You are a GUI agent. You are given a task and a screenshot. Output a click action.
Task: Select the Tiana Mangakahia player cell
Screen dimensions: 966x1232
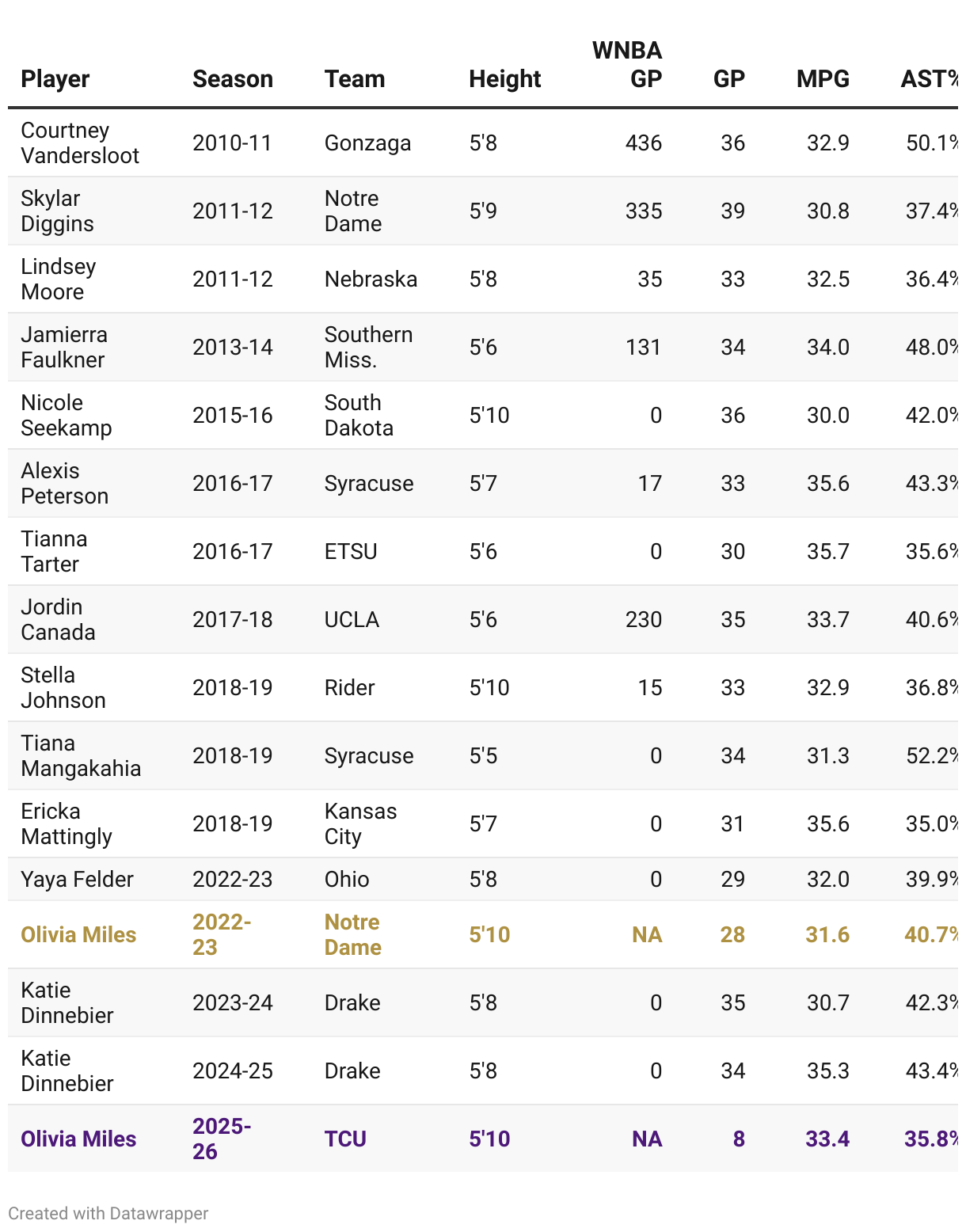click(x=81, y=756)
